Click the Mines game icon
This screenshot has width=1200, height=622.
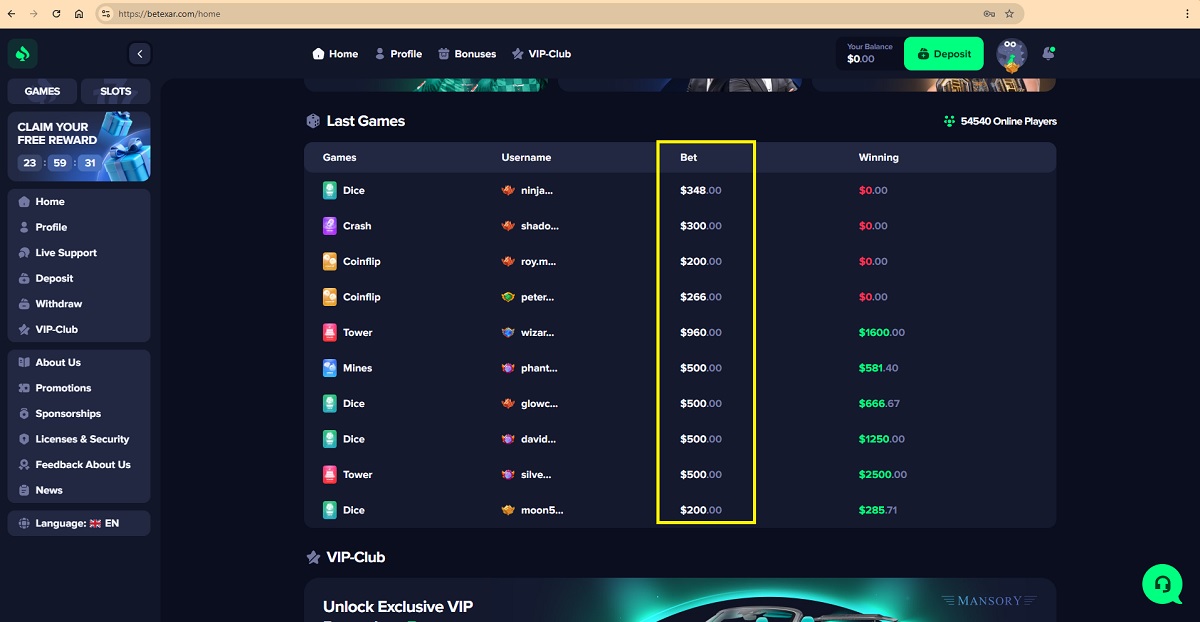pyautogui.click(x=330, y=368)
